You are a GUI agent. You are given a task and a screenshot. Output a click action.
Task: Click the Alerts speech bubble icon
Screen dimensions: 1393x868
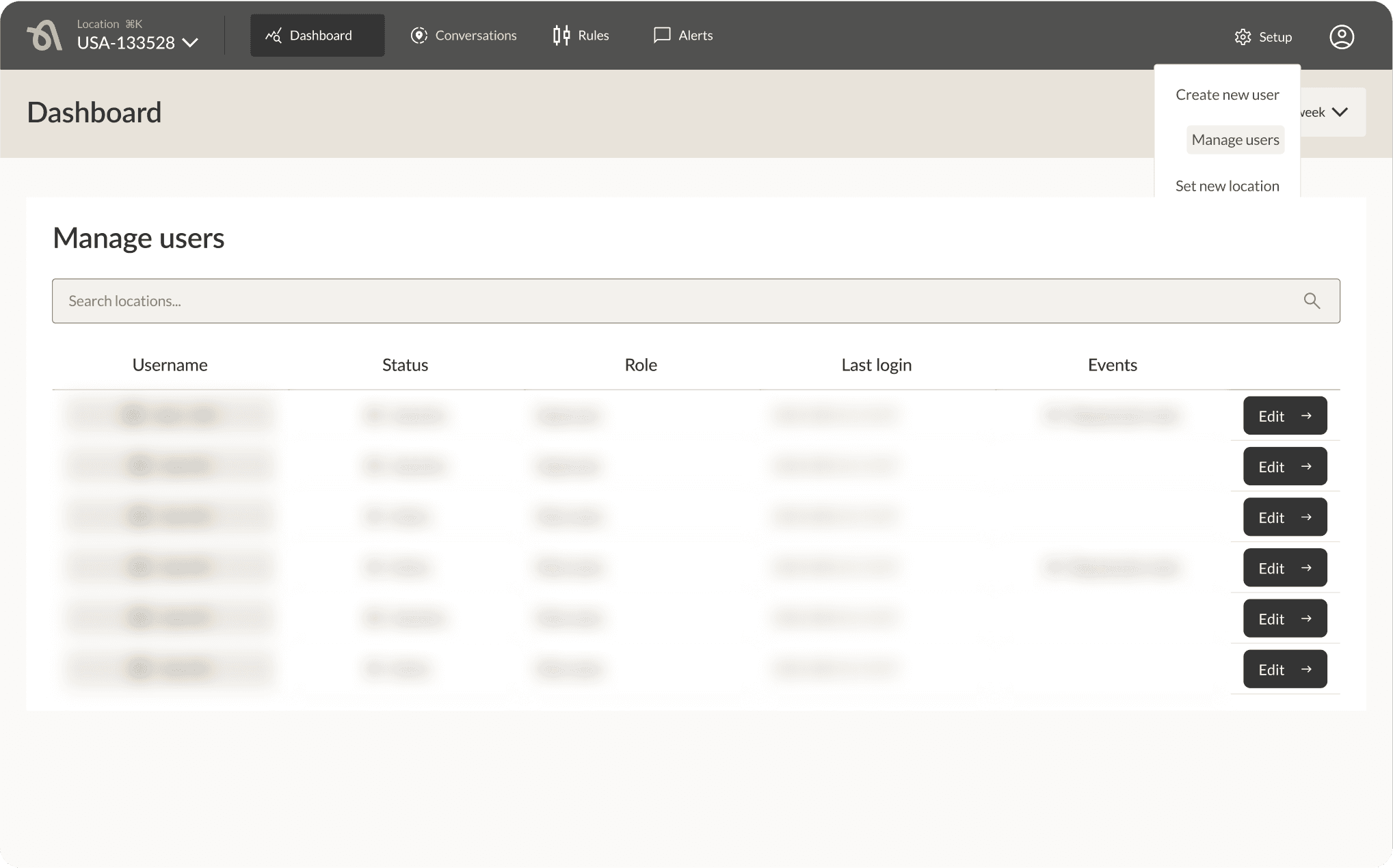coord(662,36)
